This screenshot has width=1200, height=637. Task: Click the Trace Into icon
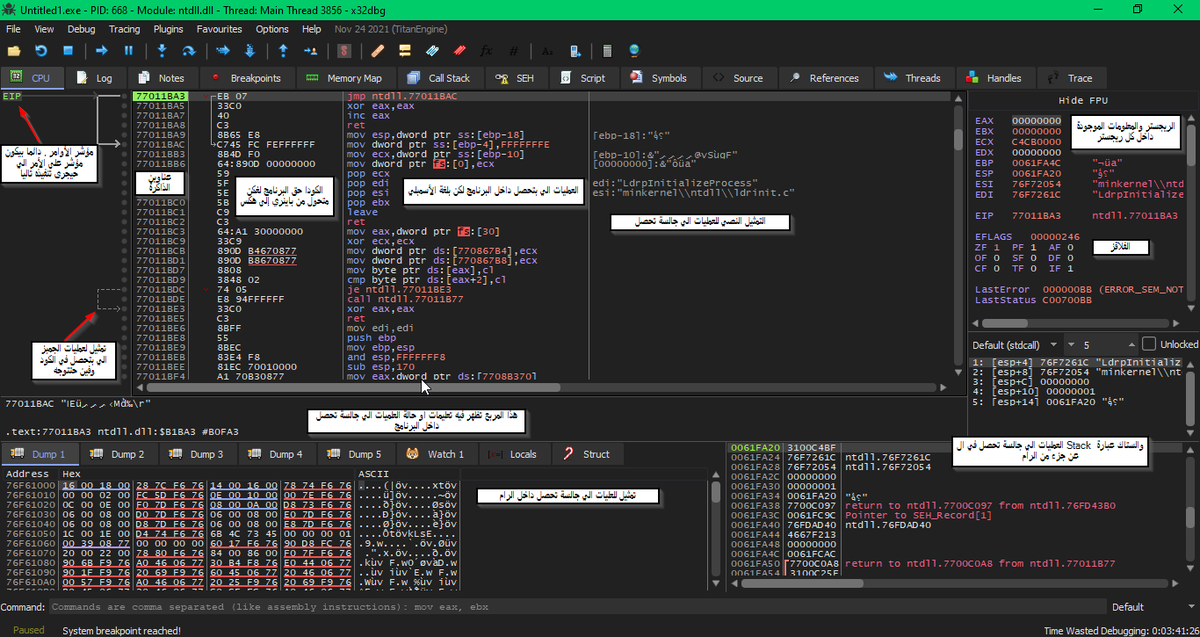point(222,50)
